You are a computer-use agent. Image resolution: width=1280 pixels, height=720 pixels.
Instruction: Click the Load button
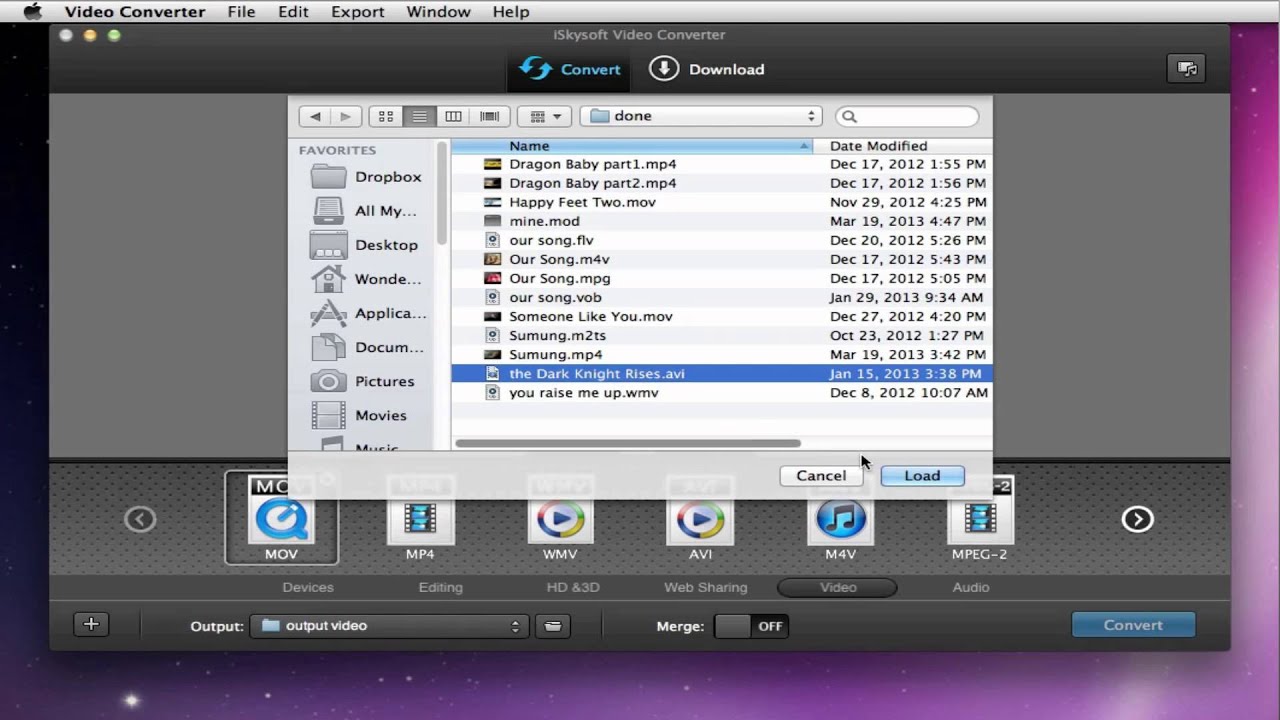pyautogui.click(x=922, y=476)
